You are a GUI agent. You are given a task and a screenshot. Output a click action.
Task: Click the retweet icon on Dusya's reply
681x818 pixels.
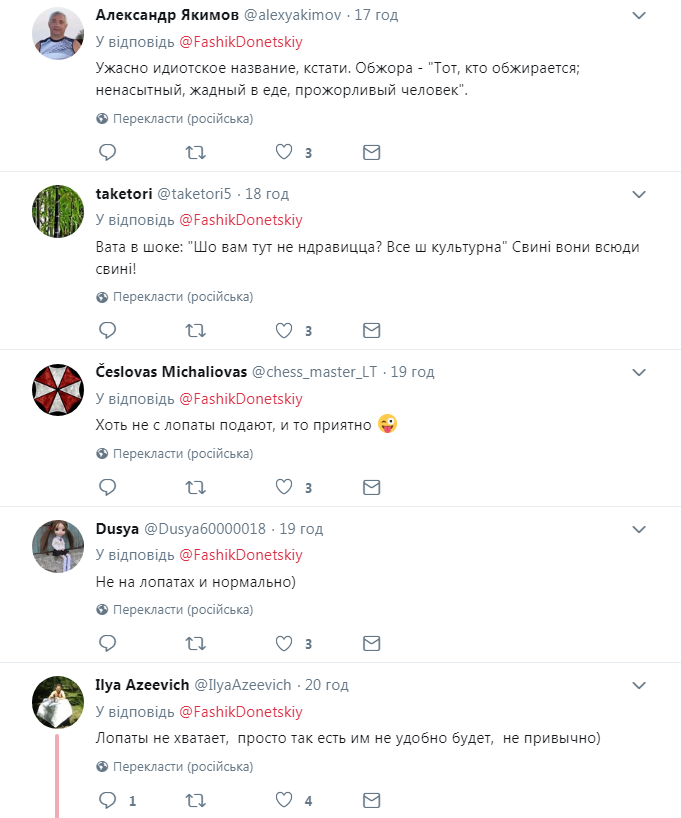(195, 643)
